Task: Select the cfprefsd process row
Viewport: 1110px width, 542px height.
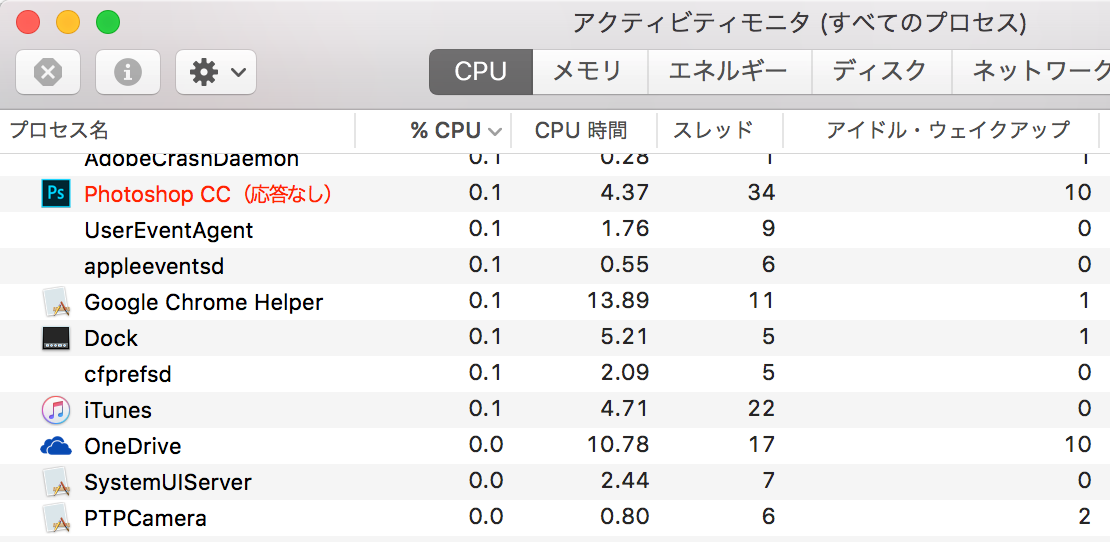Action: tap(555, 374)
